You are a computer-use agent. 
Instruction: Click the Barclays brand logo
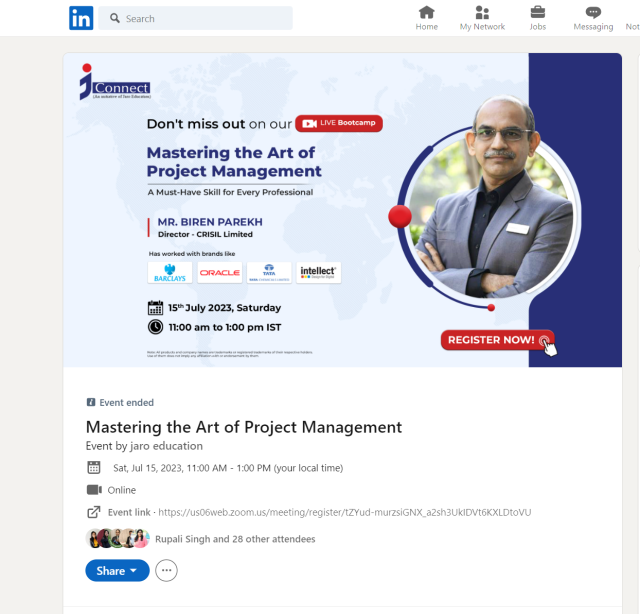pos(170,273)
